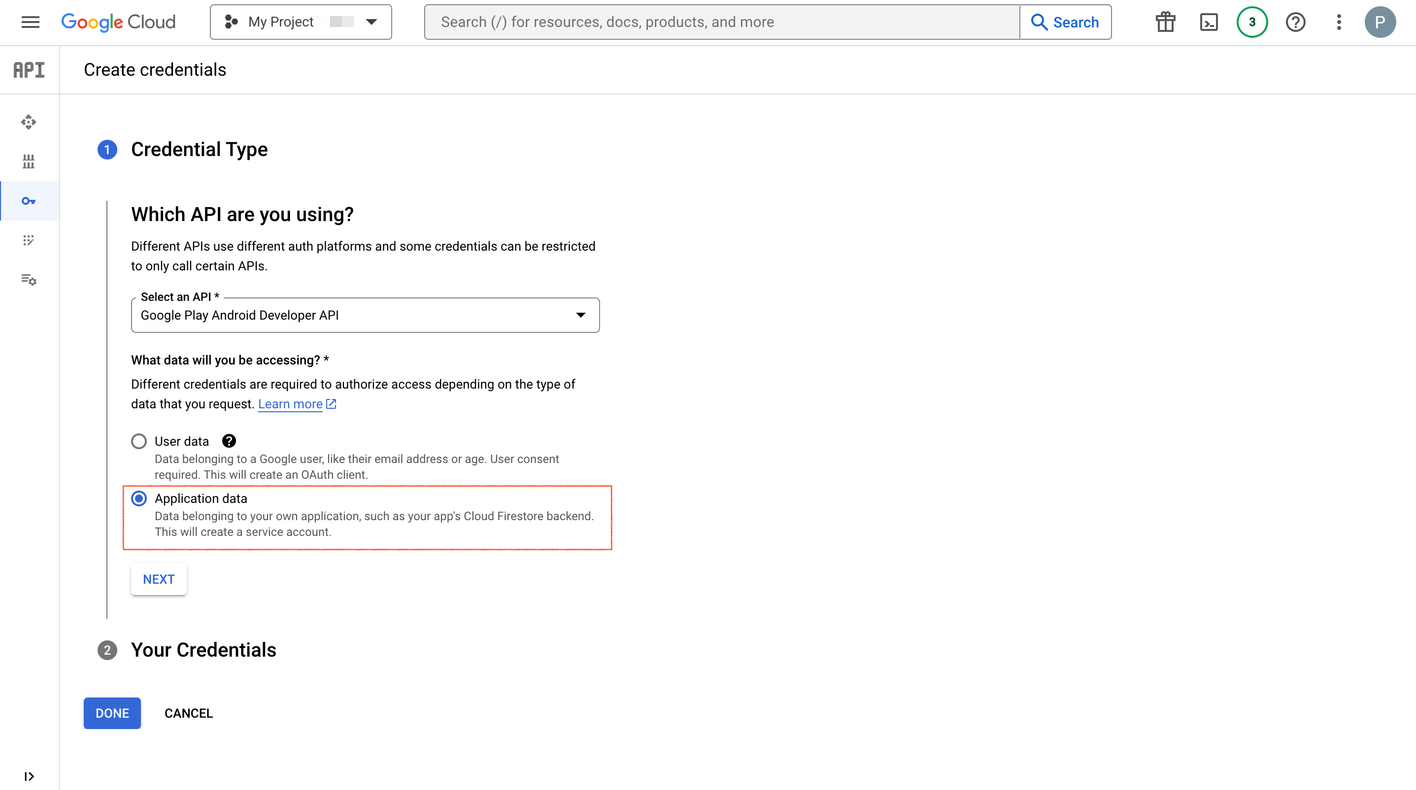The width and height of the screenshot is (1416, 790).
Task: Open the main navigation hamburger menu
Action: point(30,22)
